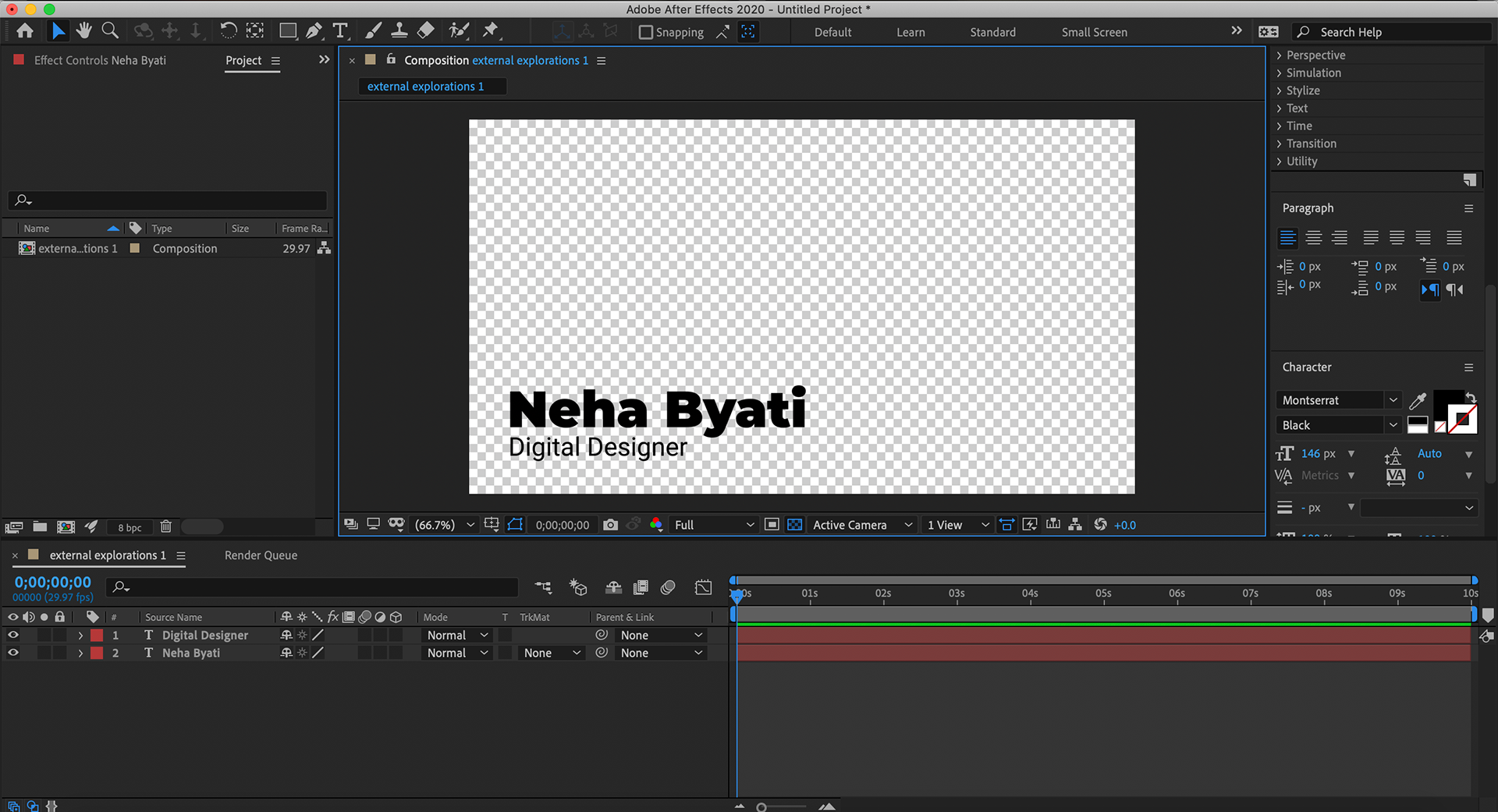Click the layer label color for Digital Designer
The width and height of the screenshot is (1498, 812).
[97, 635]
